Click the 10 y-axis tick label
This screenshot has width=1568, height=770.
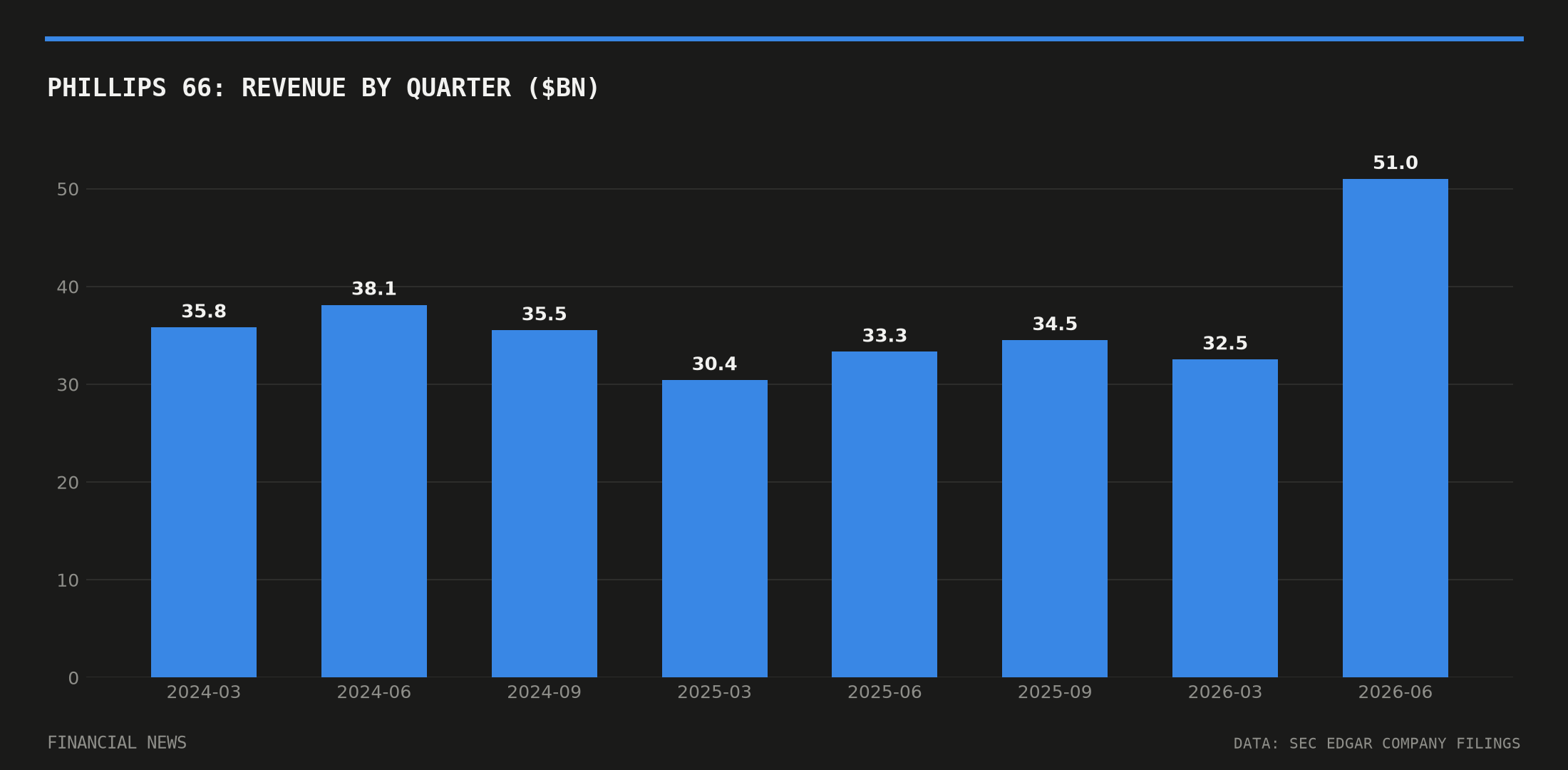click(x=68, y=580)
